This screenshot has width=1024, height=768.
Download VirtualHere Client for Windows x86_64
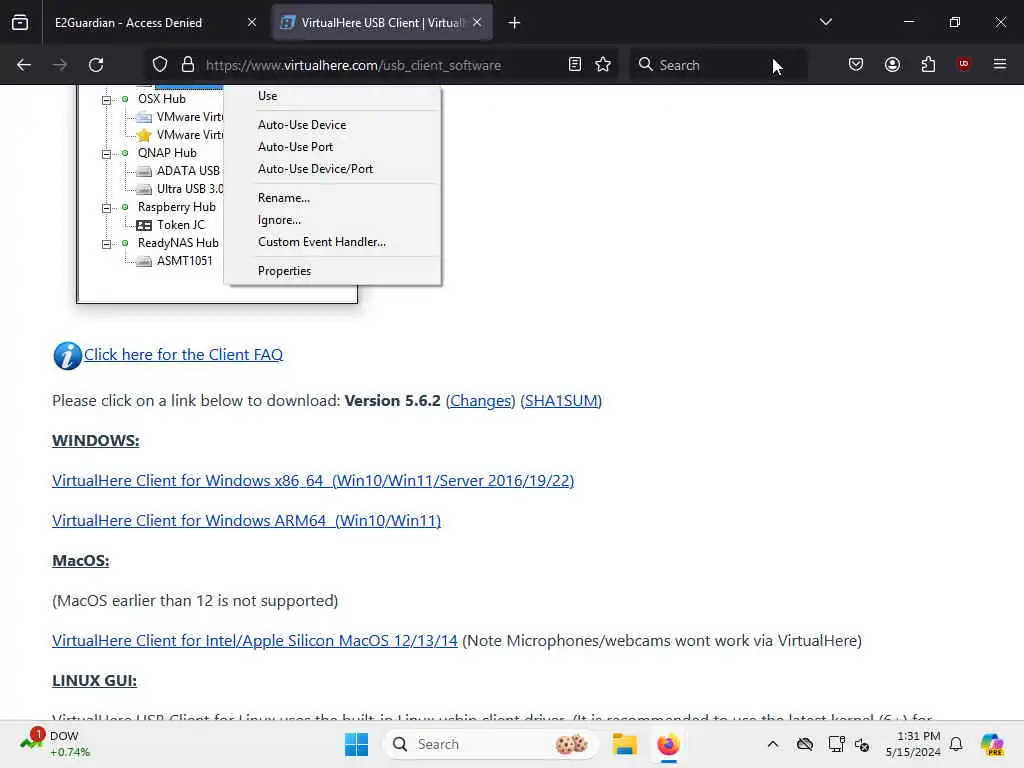coord(313,481)
